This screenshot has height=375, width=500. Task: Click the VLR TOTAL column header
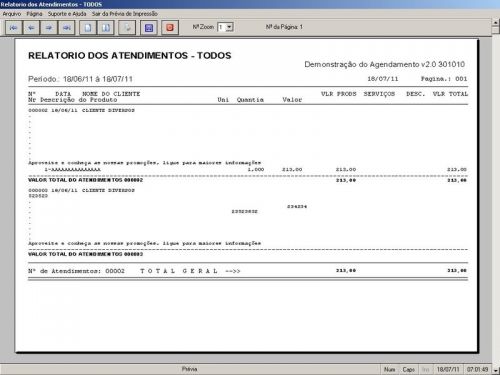[x=450, y=94]
